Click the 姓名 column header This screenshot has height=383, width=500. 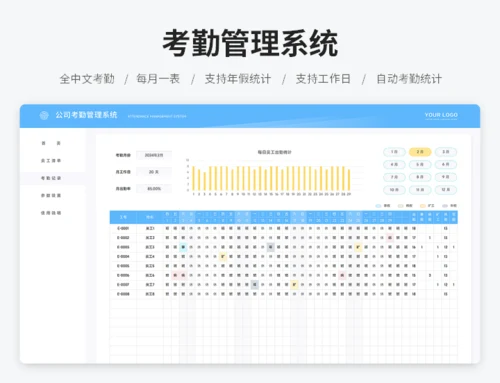tap(150, 217)
